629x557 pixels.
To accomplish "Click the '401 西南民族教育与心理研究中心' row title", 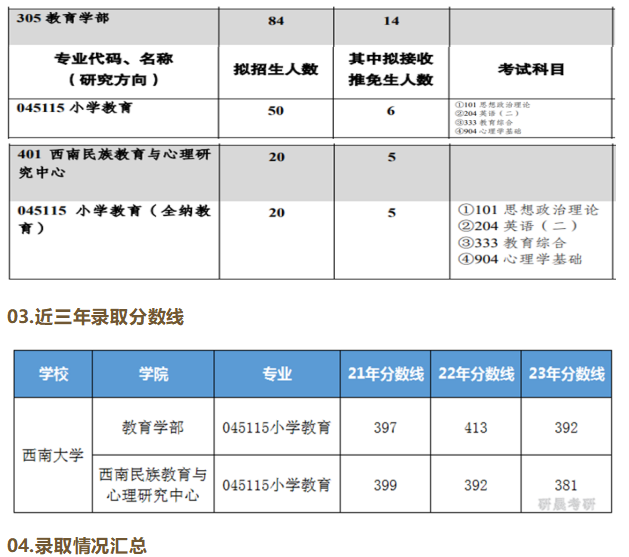I will point(114,163).
